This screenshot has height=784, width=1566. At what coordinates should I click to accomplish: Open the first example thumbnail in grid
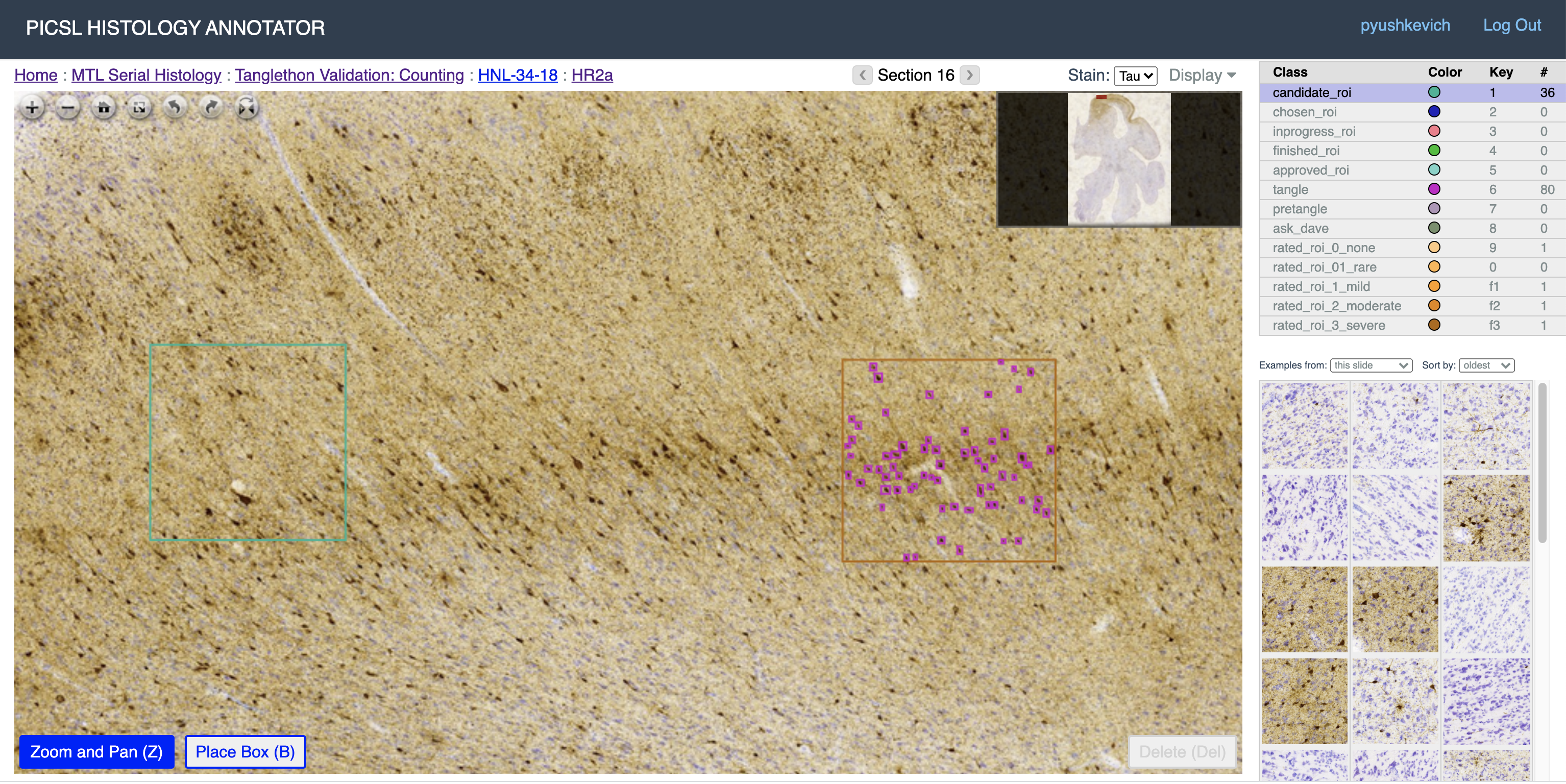coord(1305,425)
